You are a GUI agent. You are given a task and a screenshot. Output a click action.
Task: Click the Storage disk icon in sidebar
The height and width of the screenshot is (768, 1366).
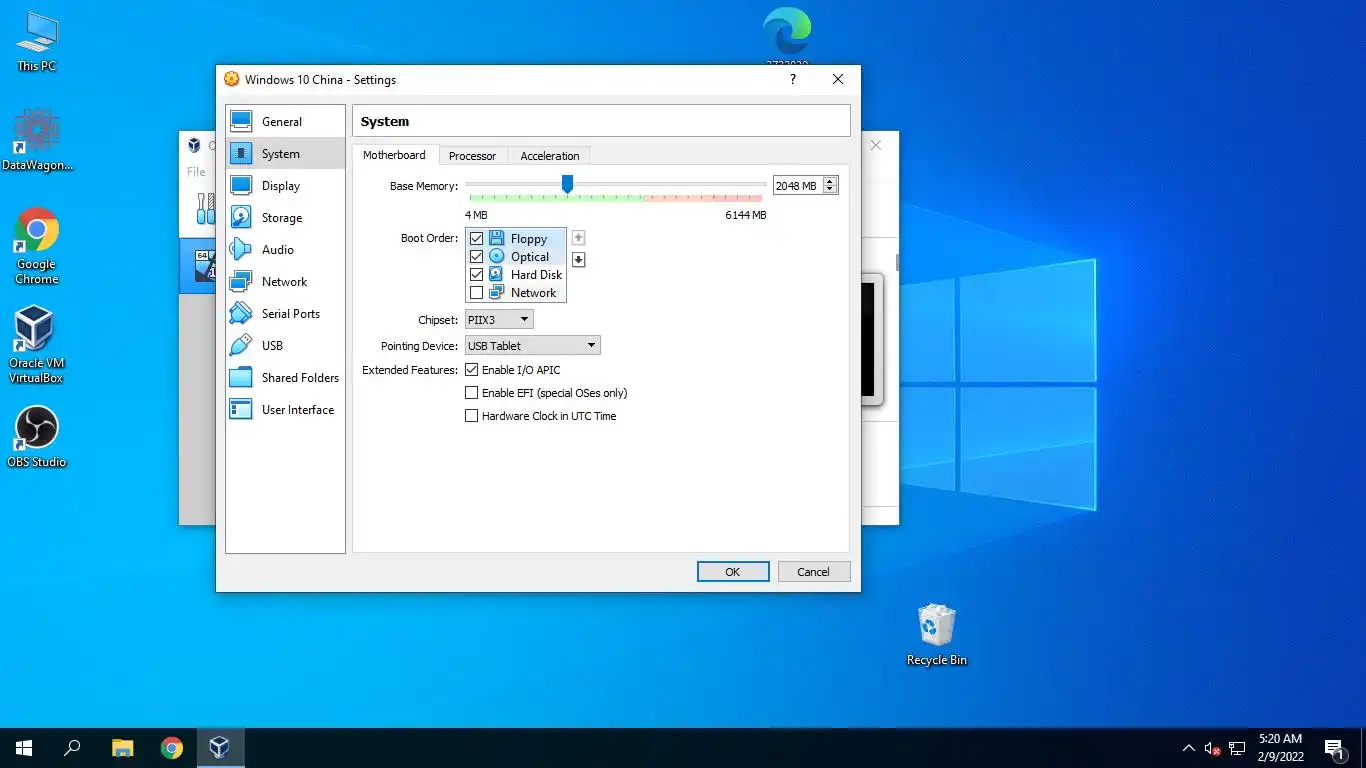(241, 217)
